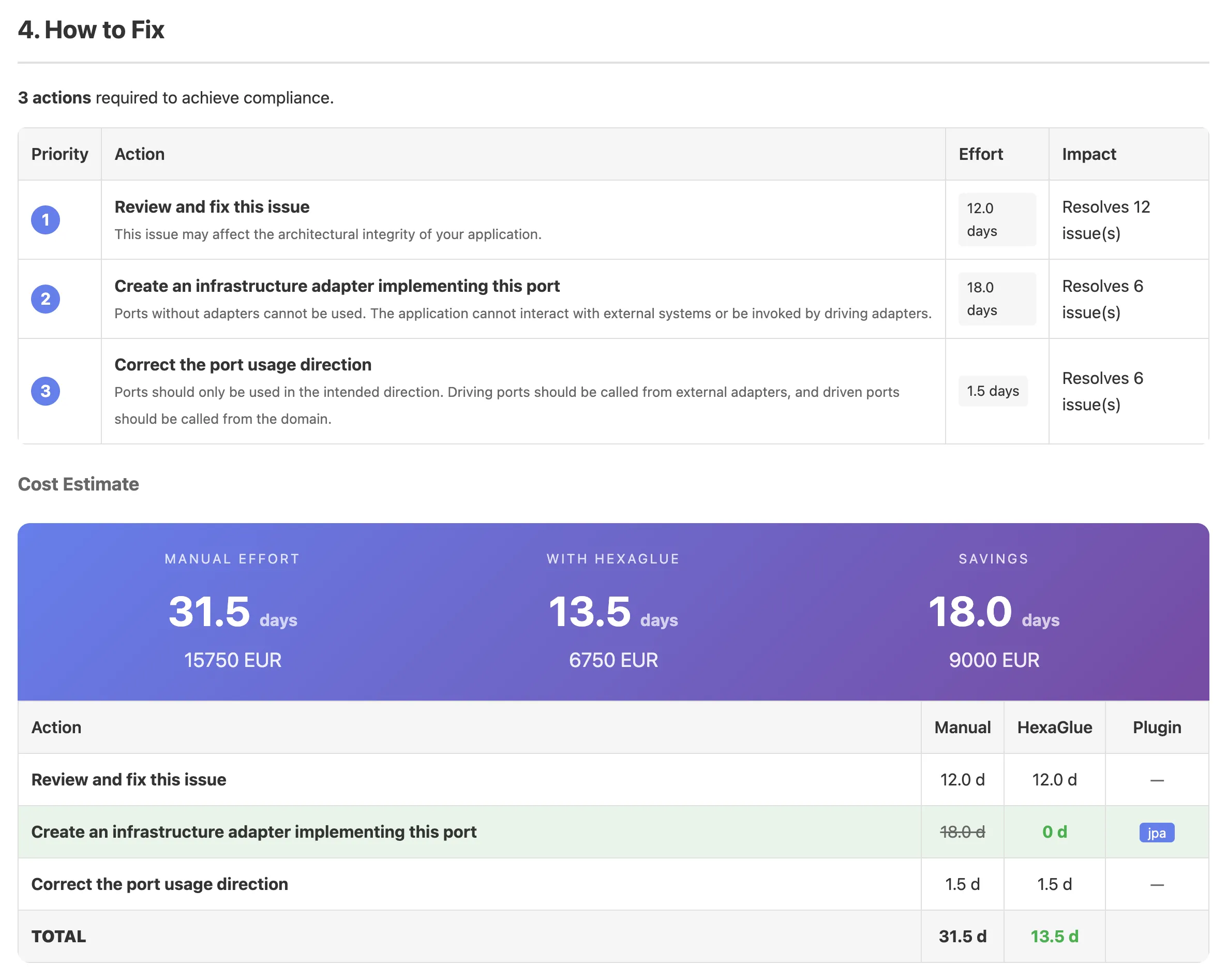
Task: Click the Priority column header
Action: pyautogui.click(x=60, y=154)
